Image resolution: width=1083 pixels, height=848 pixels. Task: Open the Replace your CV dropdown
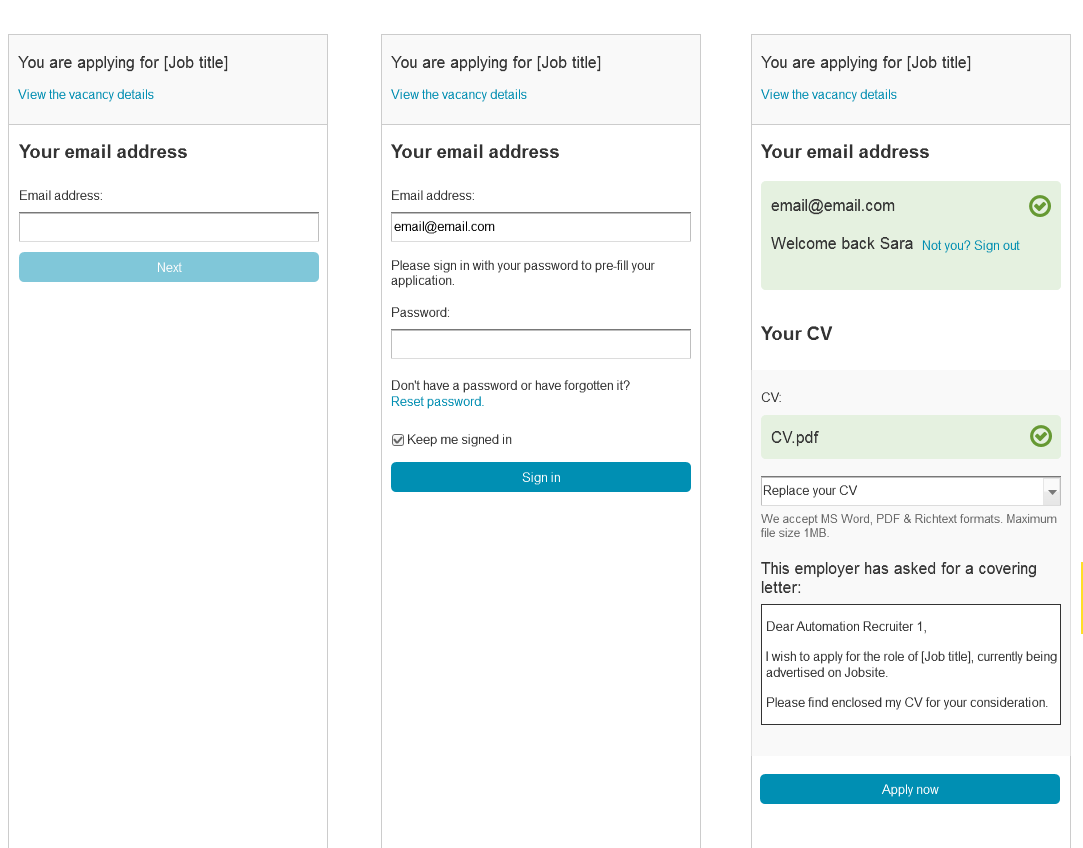910,491
